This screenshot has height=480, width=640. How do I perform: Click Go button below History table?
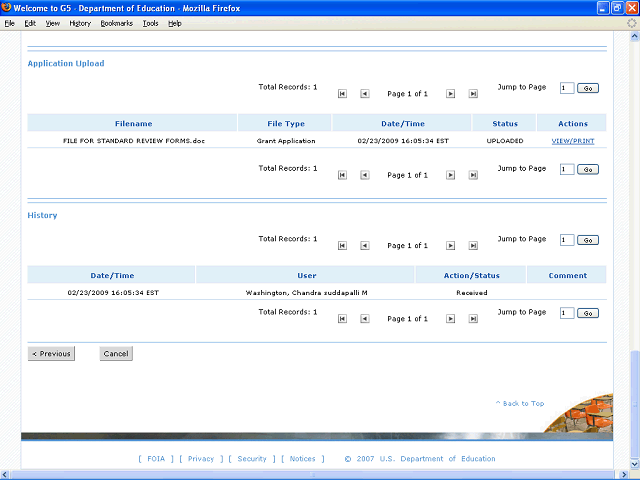pyautogui.click(x=588, y=313)
